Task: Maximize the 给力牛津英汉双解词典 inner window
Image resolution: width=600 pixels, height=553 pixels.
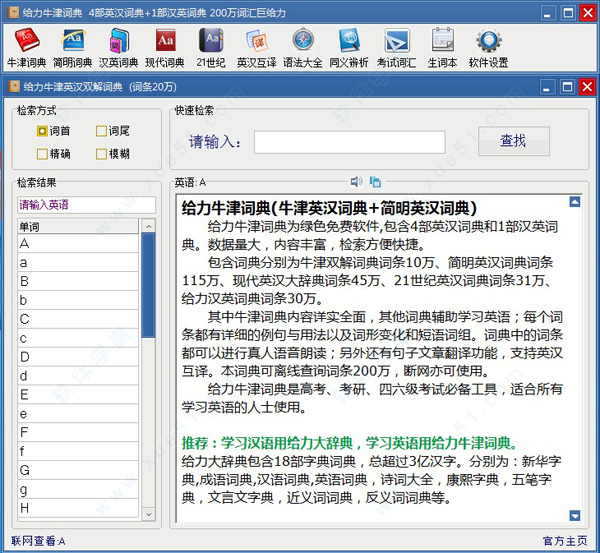Action: click(567, 87)
